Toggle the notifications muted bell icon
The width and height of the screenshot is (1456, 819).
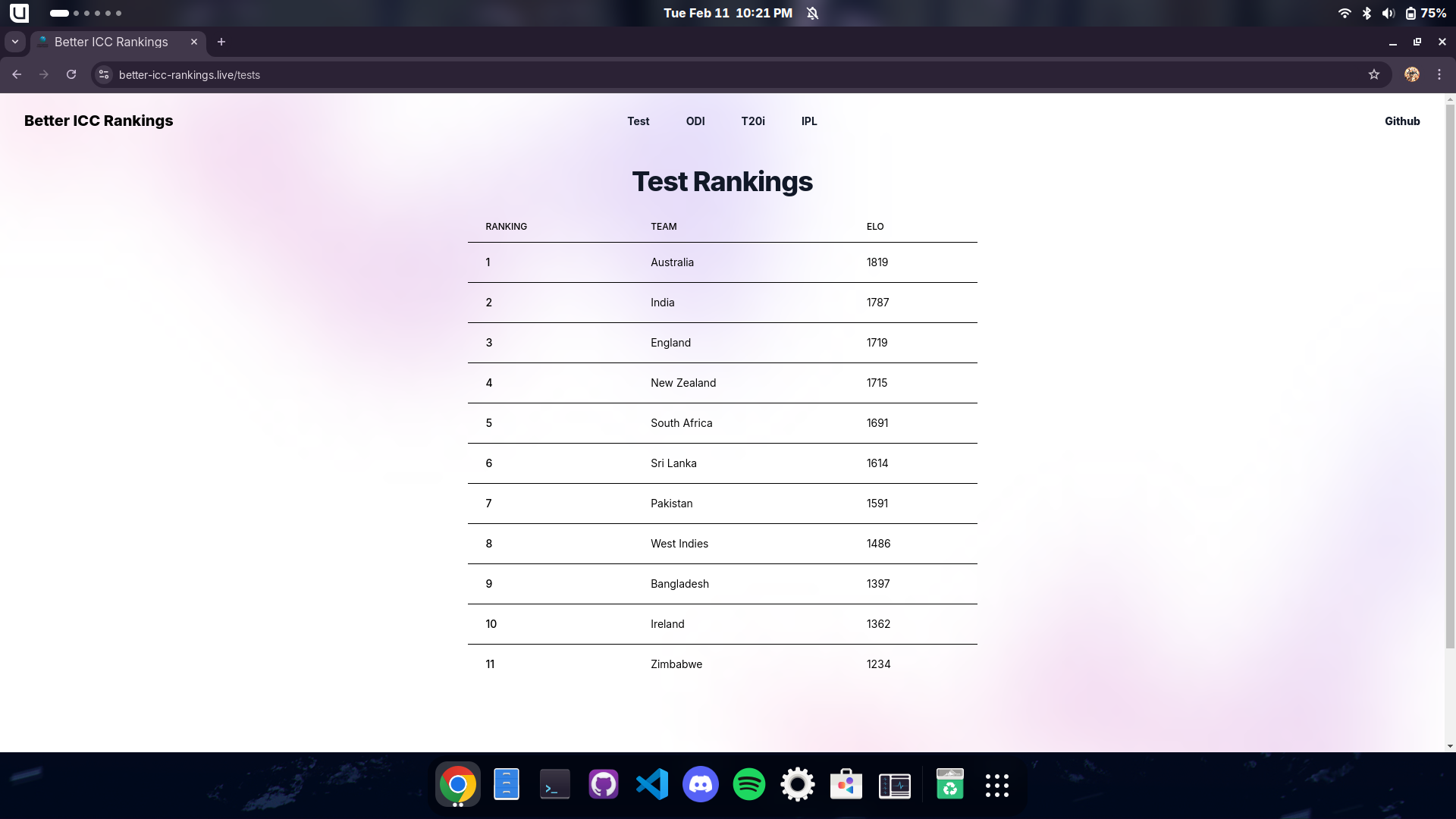(812, 13)
